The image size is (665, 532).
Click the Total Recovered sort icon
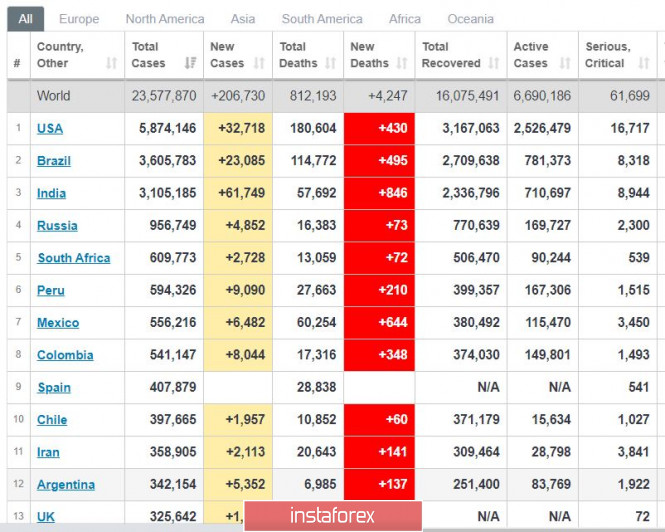(x=495, y=64)
